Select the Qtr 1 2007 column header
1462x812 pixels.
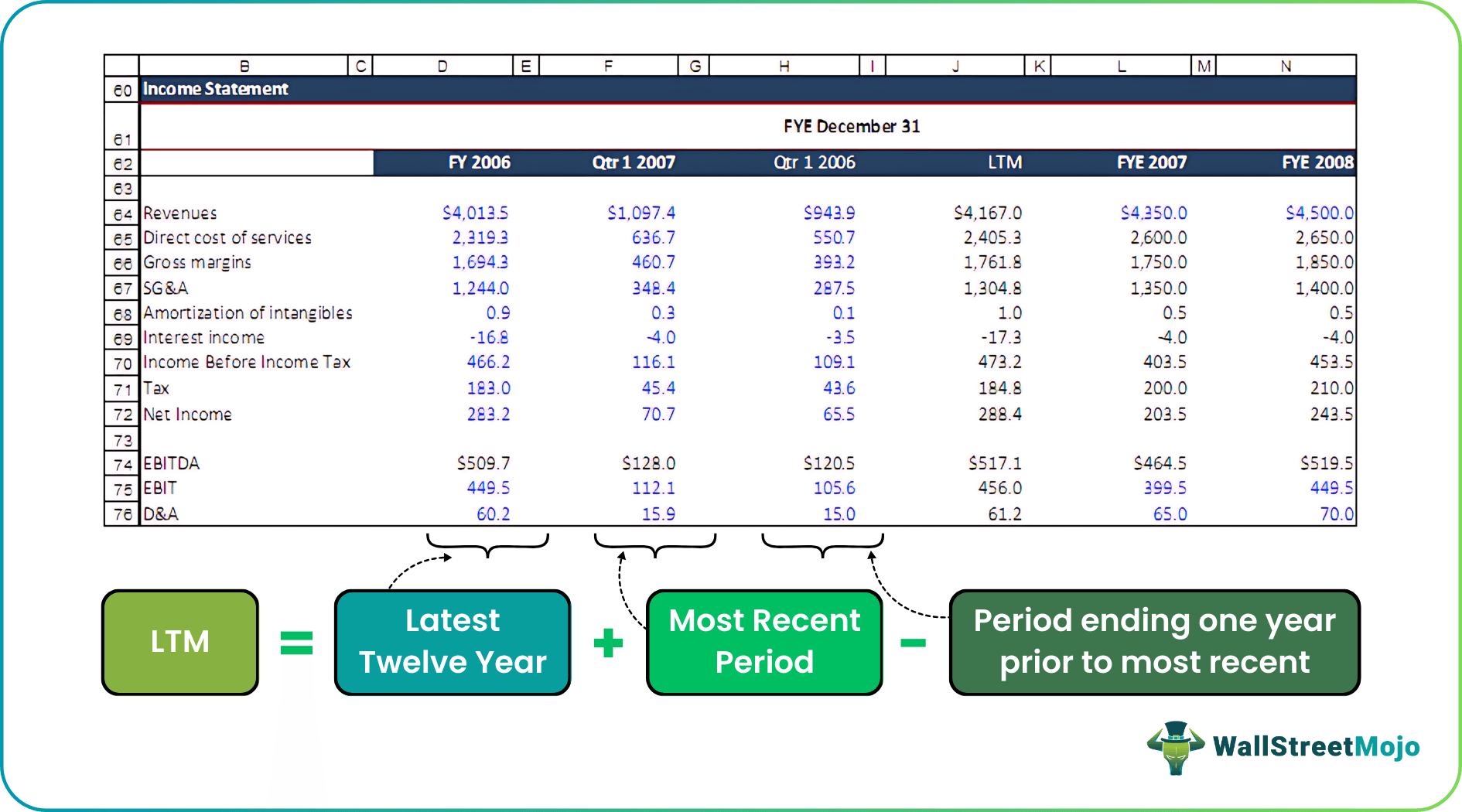click(634, 162)
